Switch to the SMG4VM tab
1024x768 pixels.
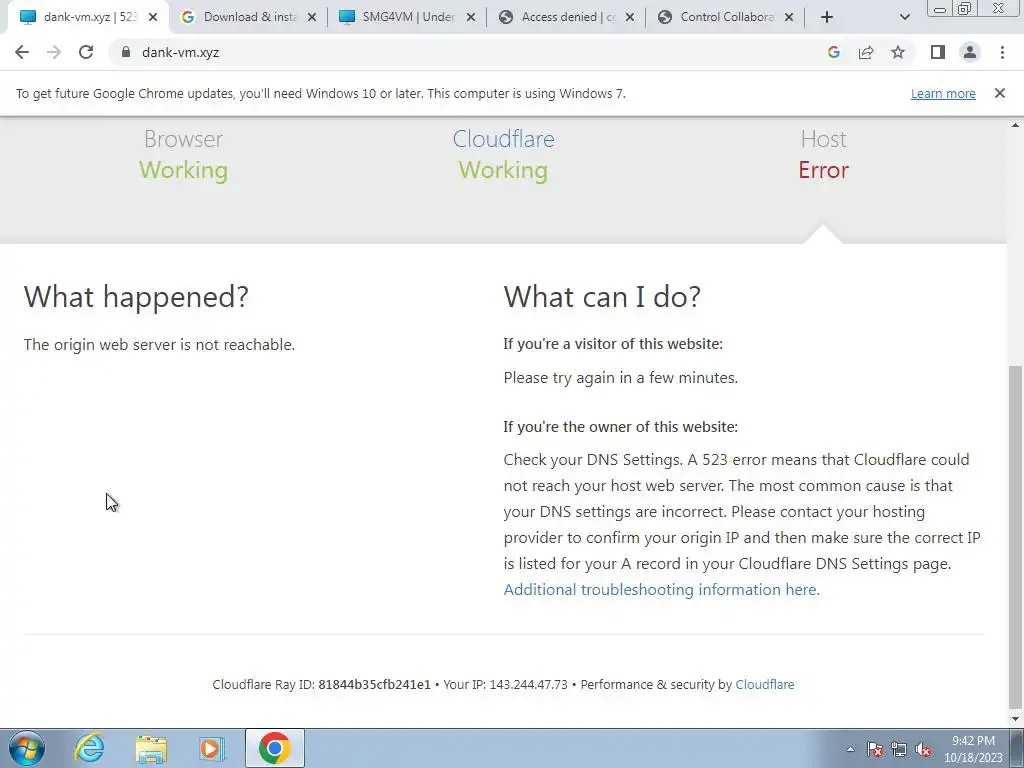(408, 17)
